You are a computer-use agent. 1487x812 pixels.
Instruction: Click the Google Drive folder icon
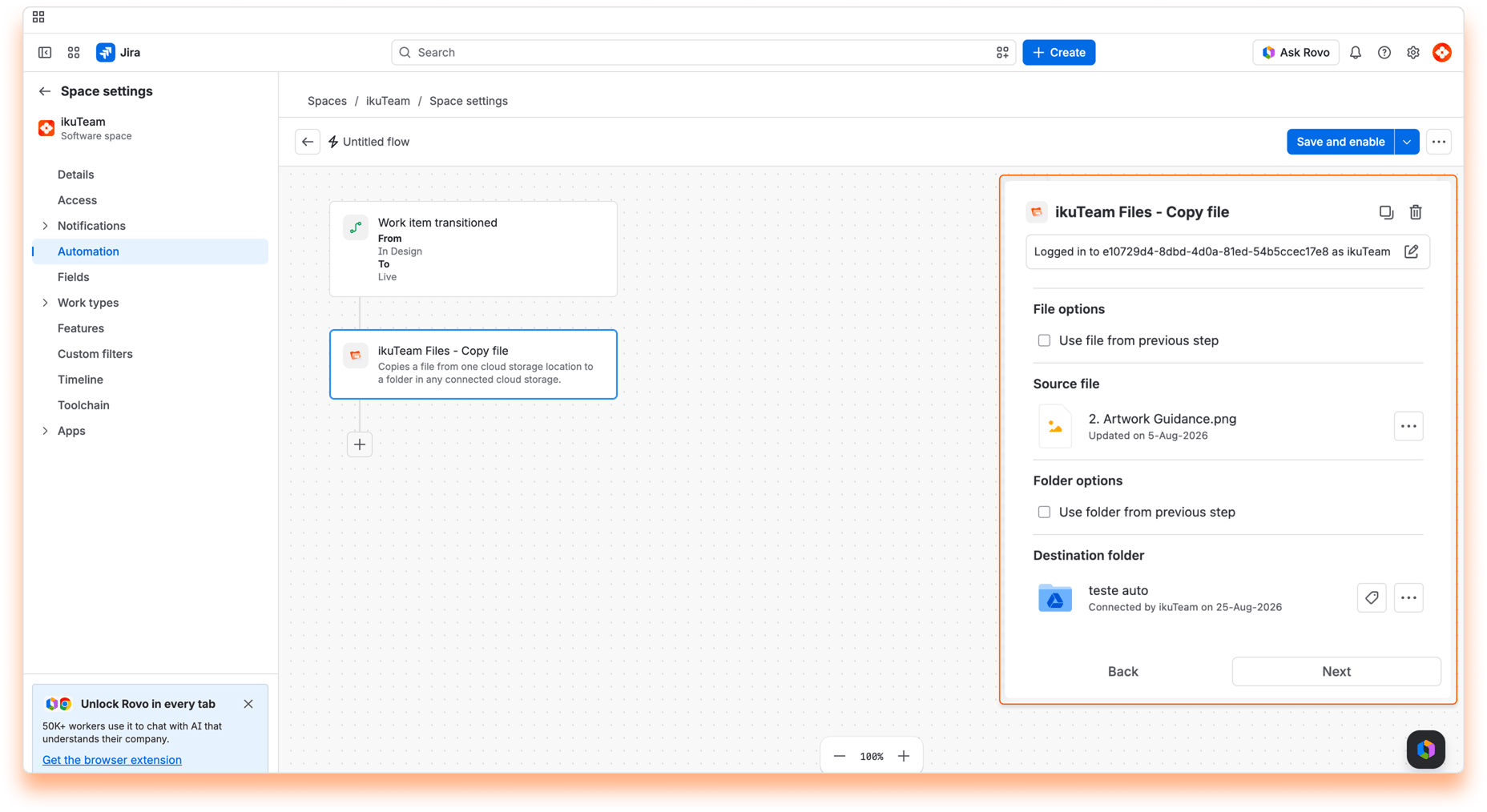tap(1055, 597)
